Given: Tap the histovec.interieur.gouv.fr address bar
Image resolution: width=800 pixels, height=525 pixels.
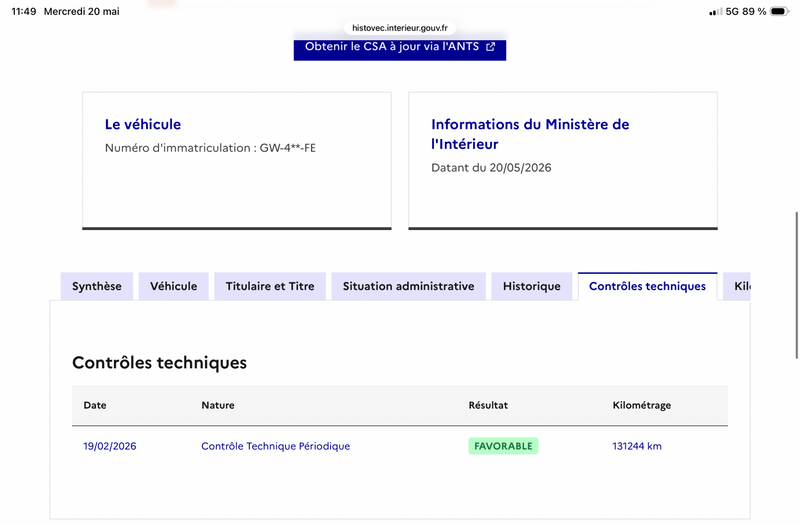Looking at the screenshot, I should click(399, 28).
